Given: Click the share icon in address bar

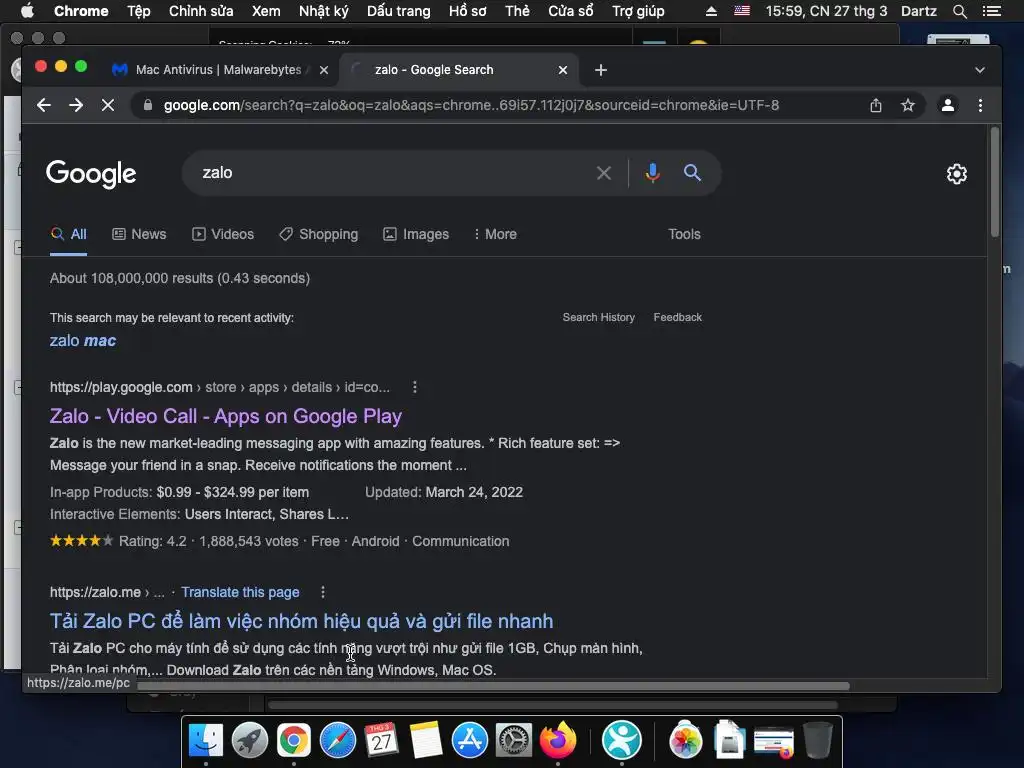Looking at the screenshot, I should (x=876, y=105).
